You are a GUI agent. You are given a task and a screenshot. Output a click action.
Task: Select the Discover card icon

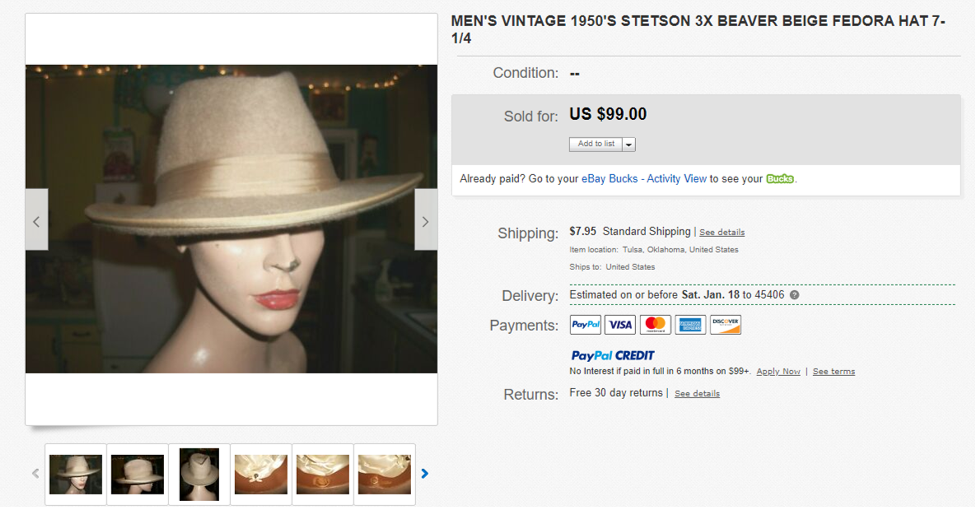point(726,325)
